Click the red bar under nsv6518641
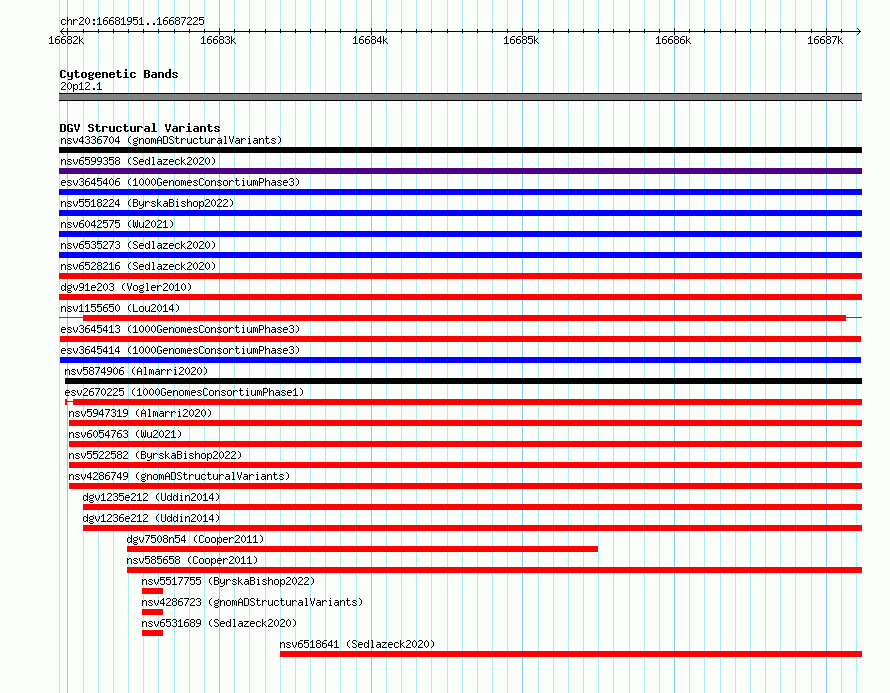 (571, 654)
